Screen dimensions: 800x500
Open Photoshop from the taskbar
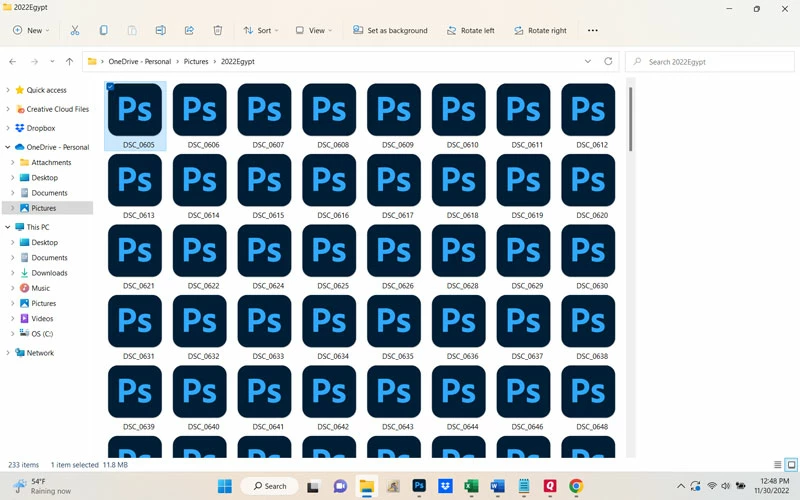[x=419, y=486]
